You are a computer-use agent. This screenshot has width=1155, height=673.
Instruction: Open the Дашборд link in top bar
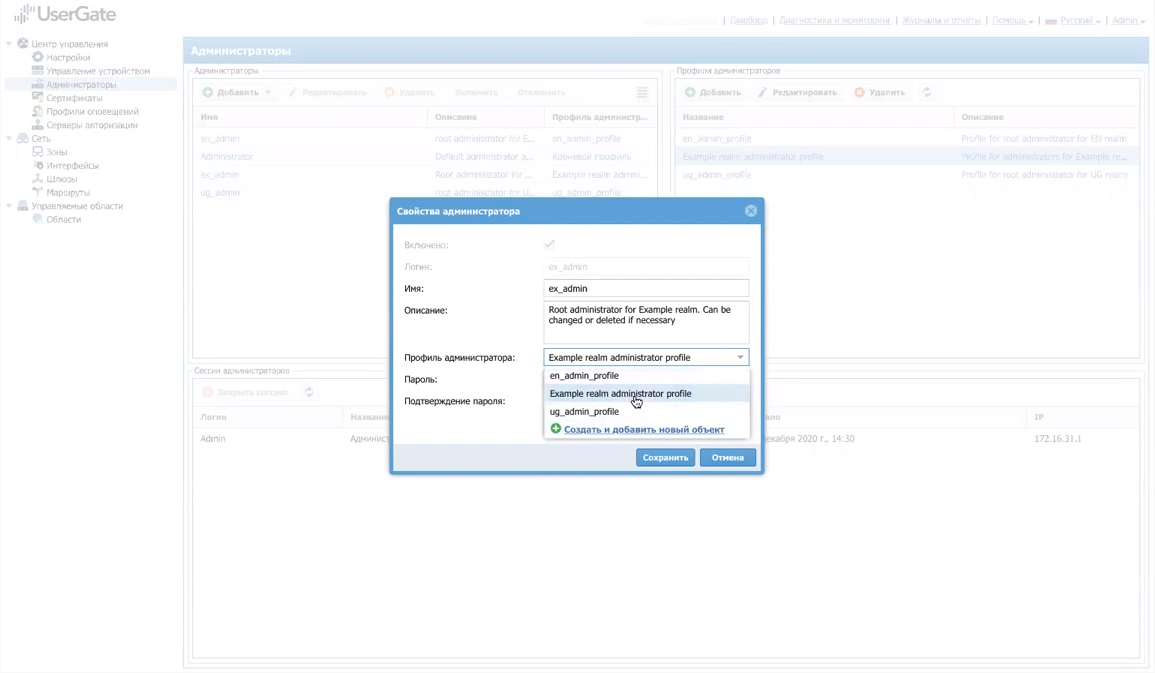click(x=748, y=21)
